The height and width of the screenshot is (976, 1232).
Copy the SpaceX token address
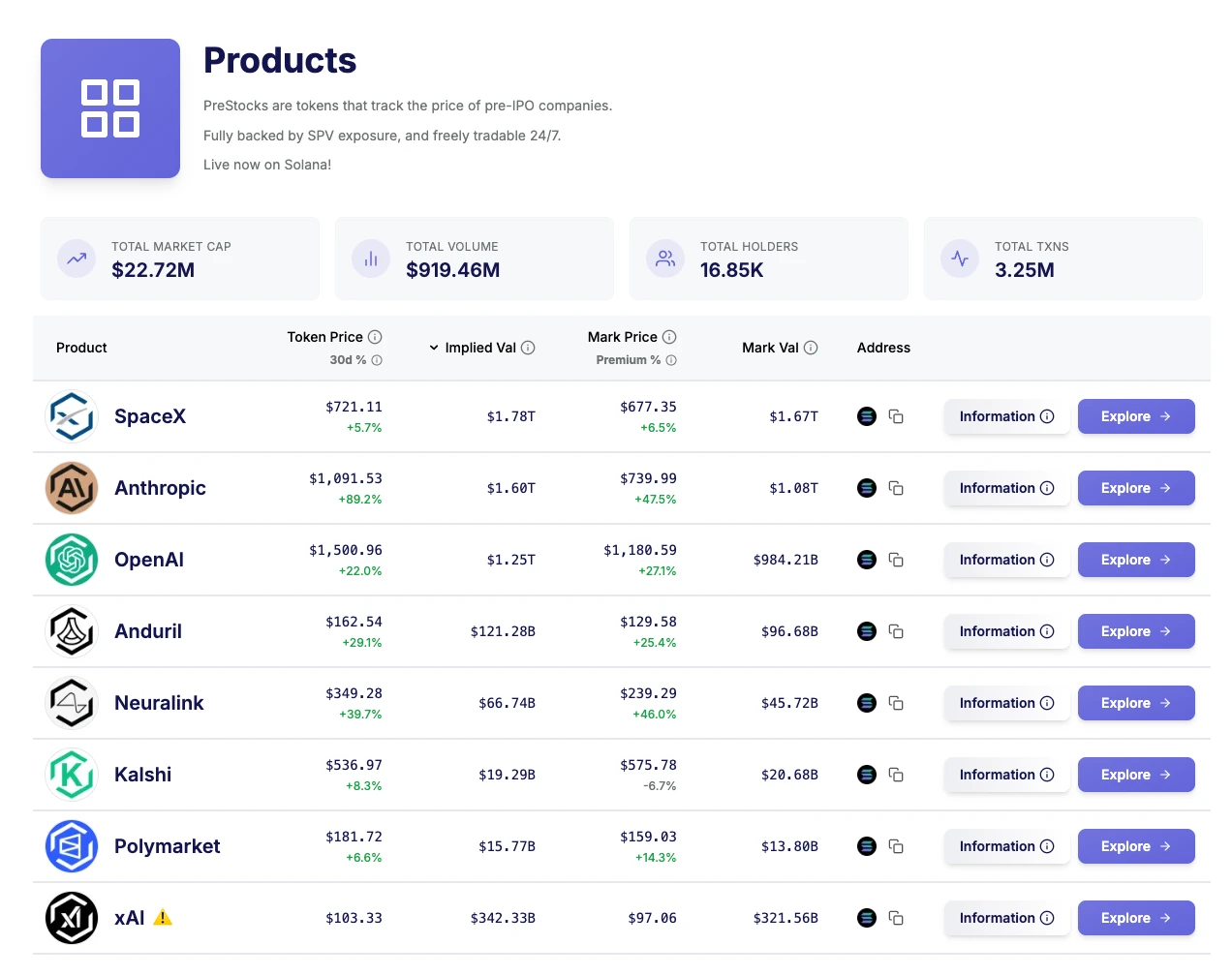[x=896, y=416]
